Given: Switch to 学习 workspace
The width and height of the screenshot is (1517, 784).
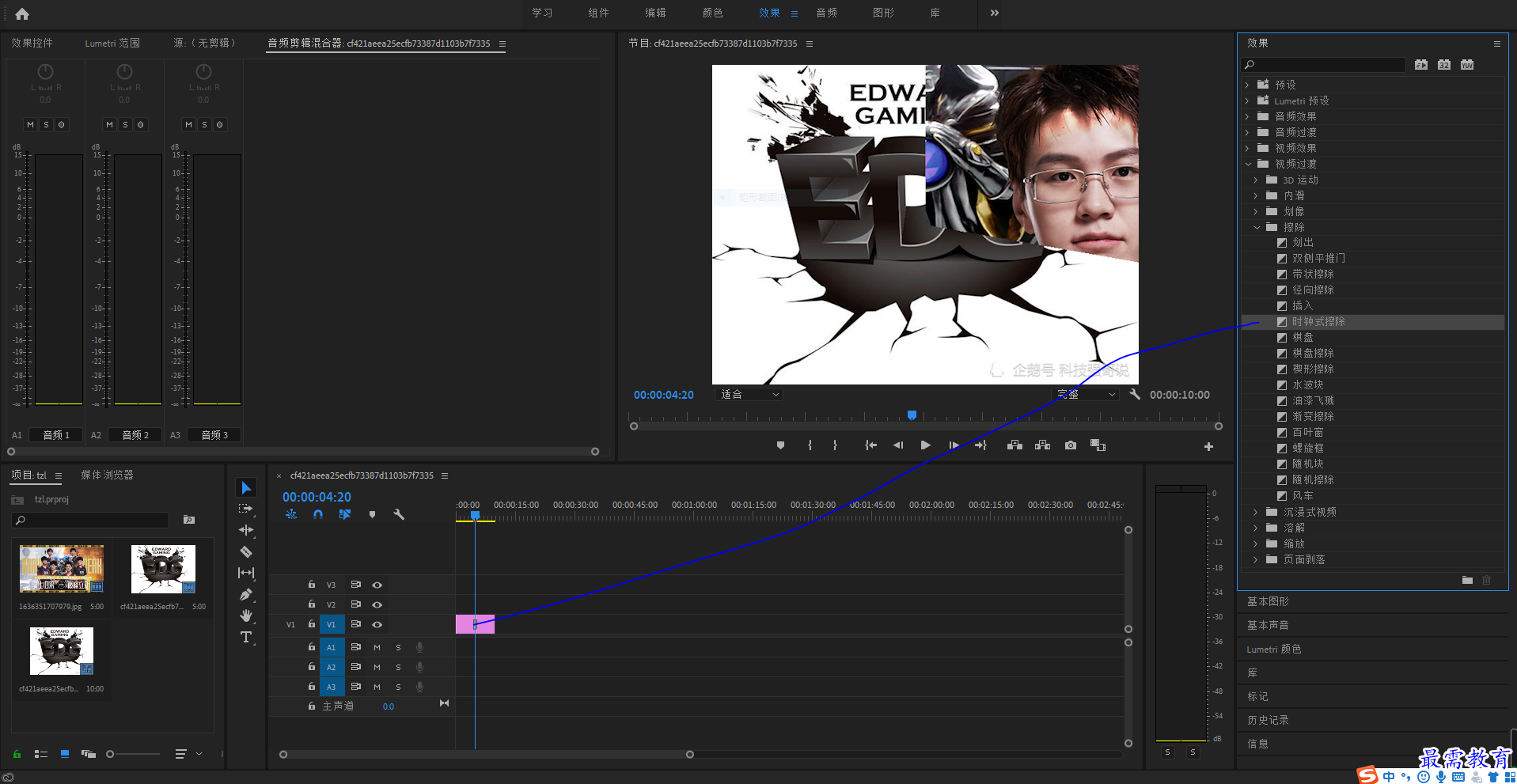Looking at the screenshot, I should [542, 13].
